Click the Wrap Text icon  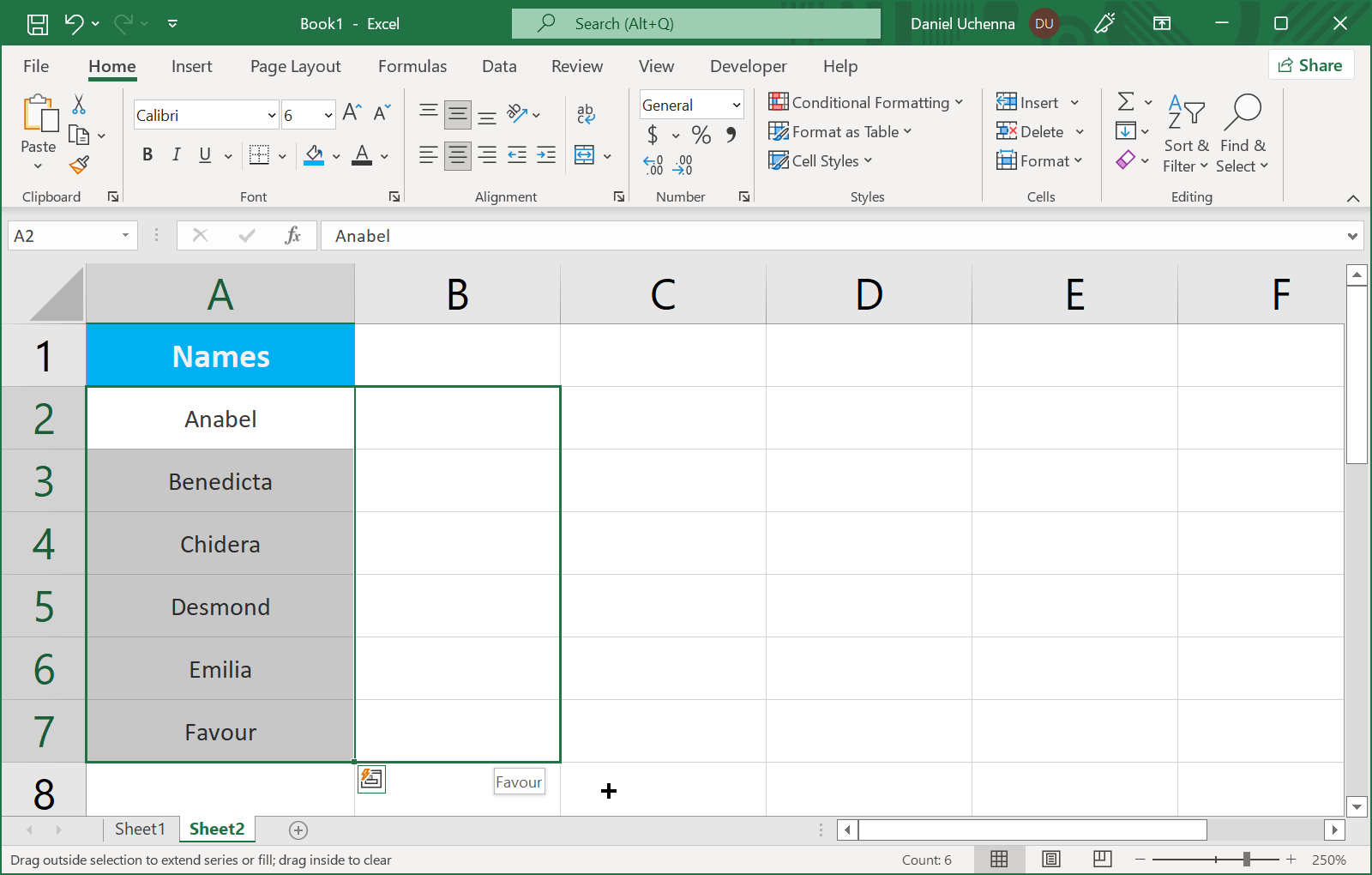586,113
